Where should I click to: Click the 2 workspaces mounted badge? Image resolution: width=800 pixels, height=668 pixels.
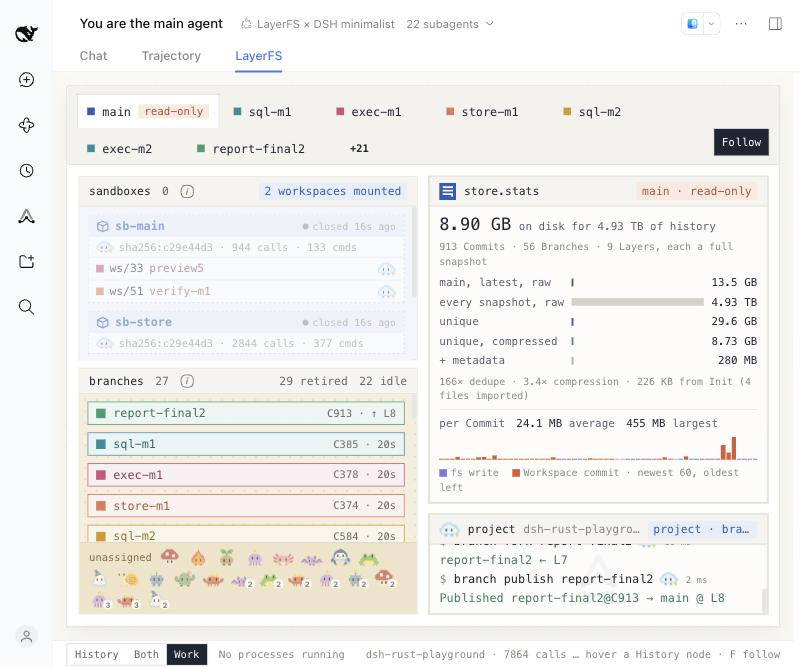333,191
